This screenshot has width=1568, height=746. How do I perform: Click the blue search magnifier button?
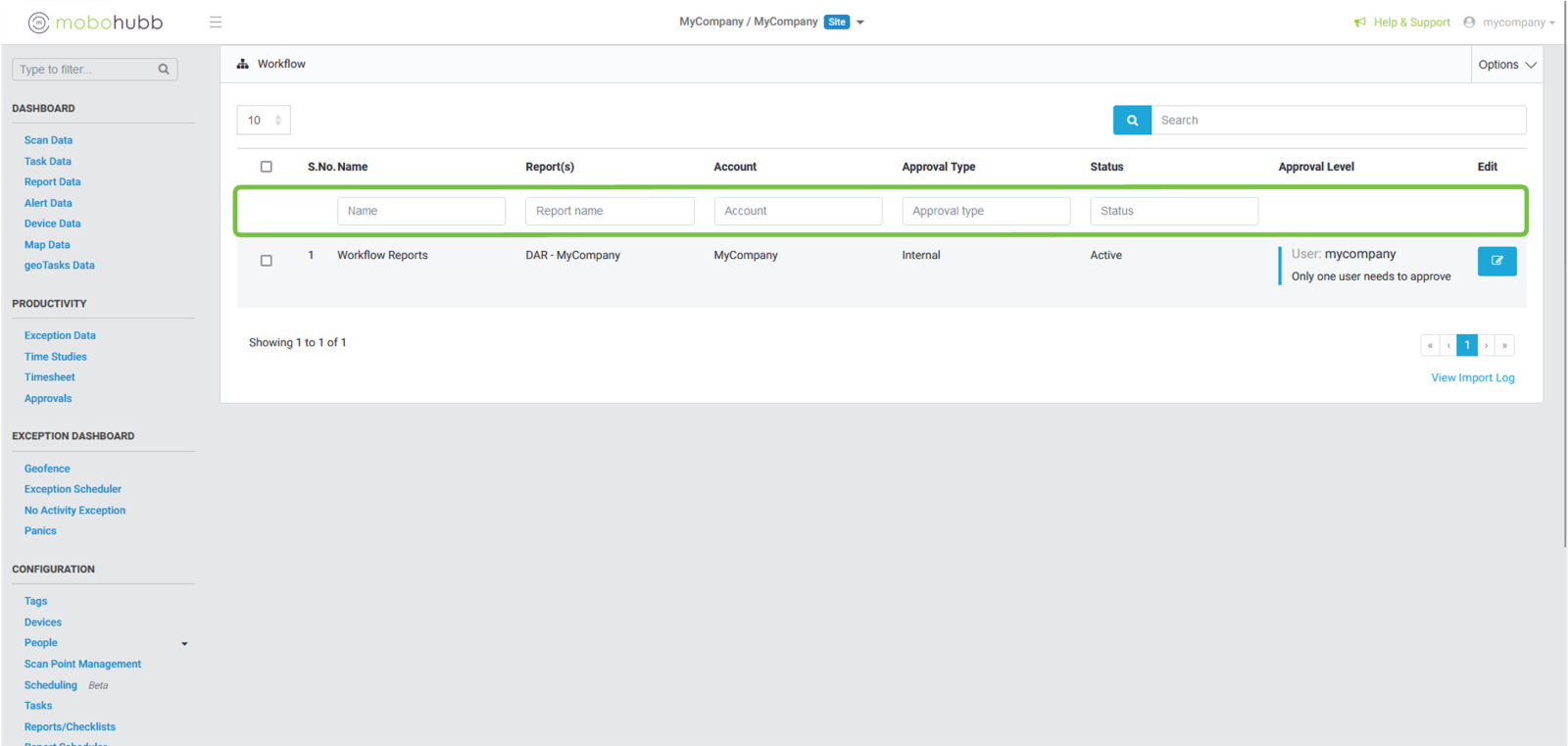tap(1132, 121)
